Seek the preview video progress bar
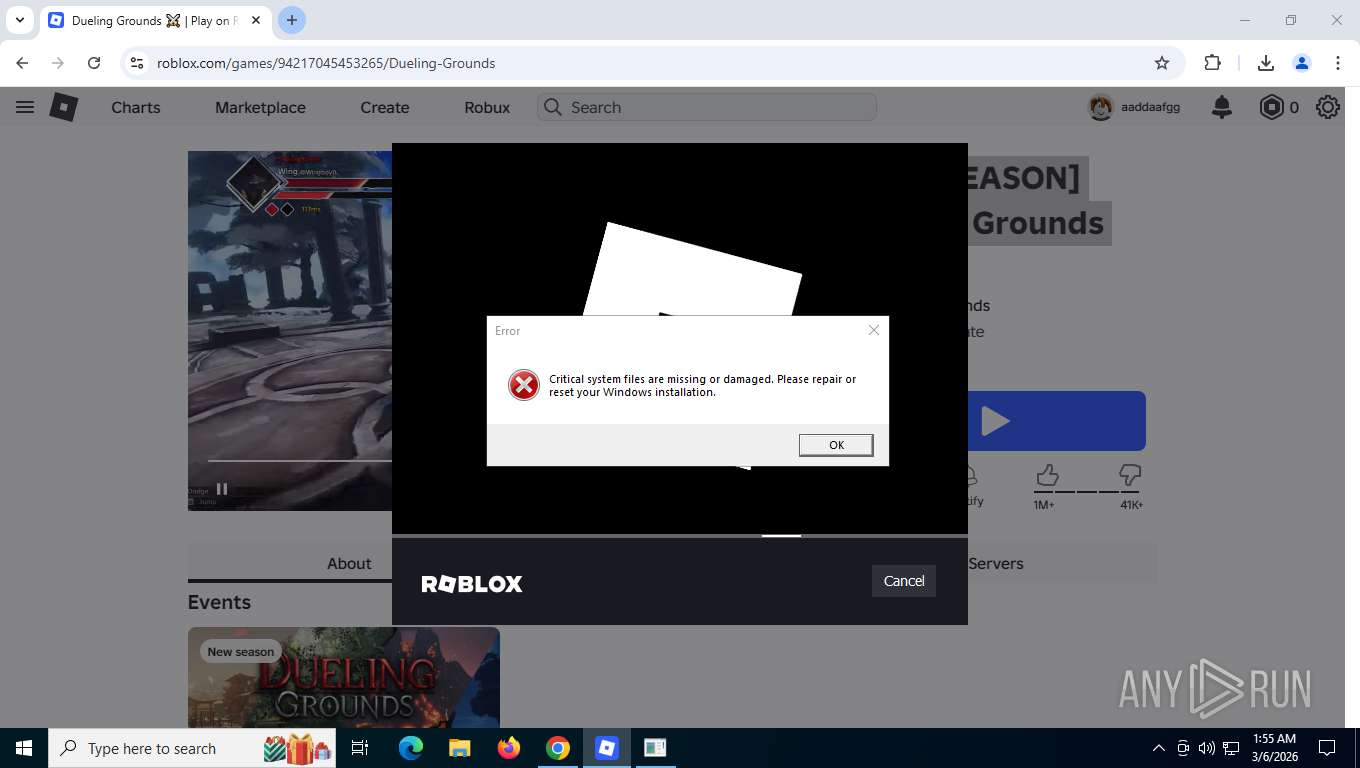Image resolution: width=1360 pixels, height=768 pixels. coord(299,461)
